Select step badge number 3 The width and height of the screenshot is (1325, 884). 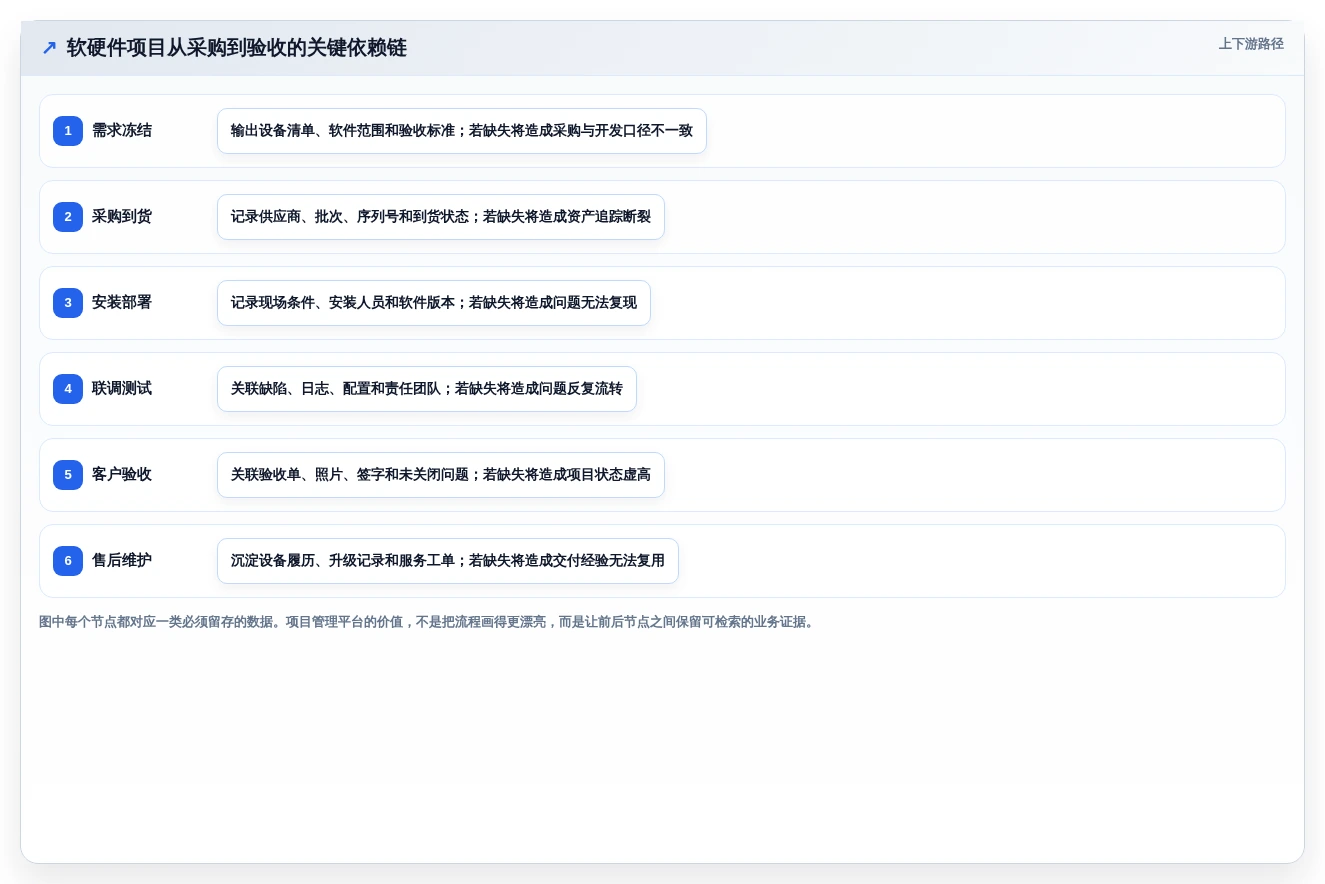tap(68, 303)
